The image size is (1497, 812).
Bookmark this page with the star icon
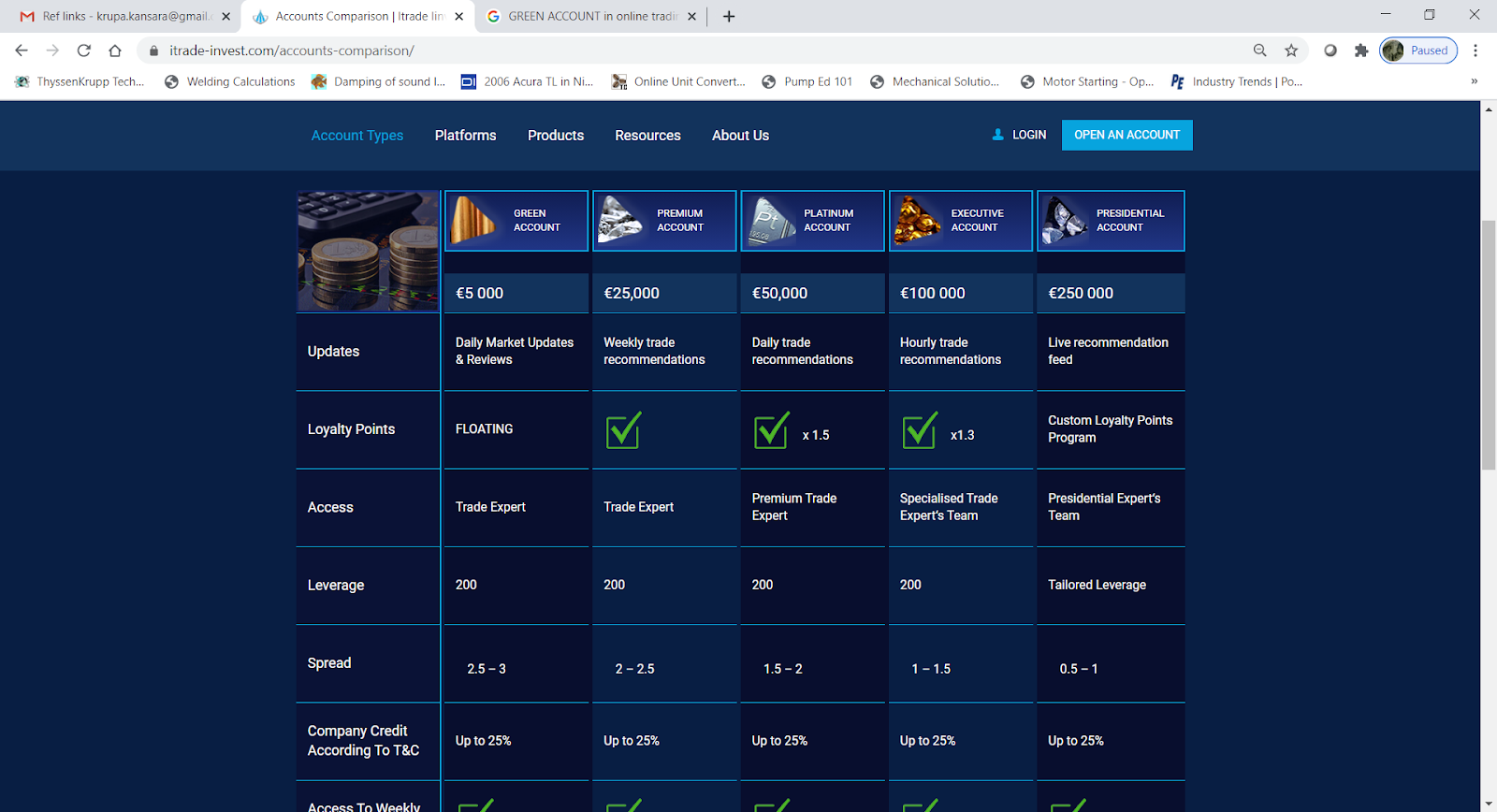coord(1291,51)
